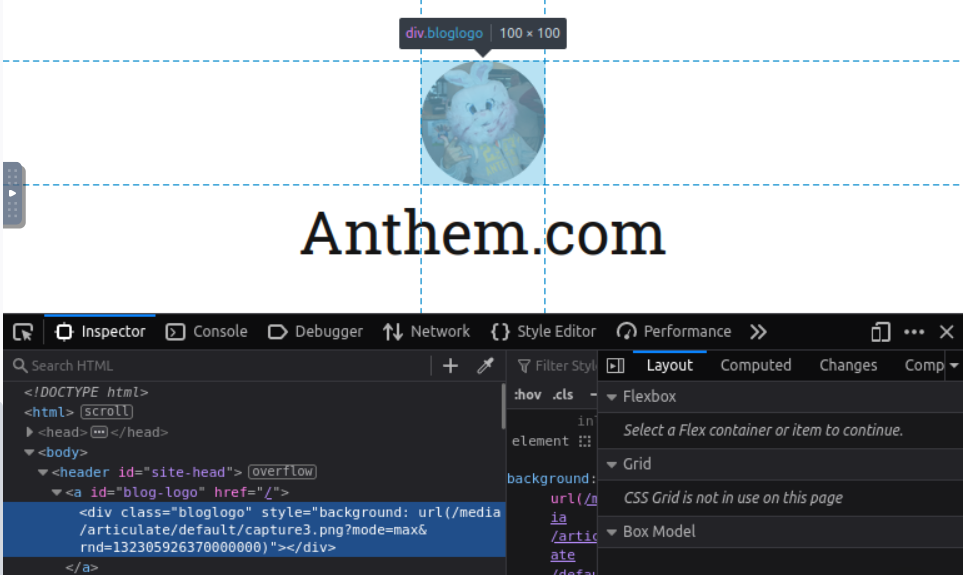This screenshot has height=575, width=963.
Task: Expand the head element node
Action: click(29, 432)
